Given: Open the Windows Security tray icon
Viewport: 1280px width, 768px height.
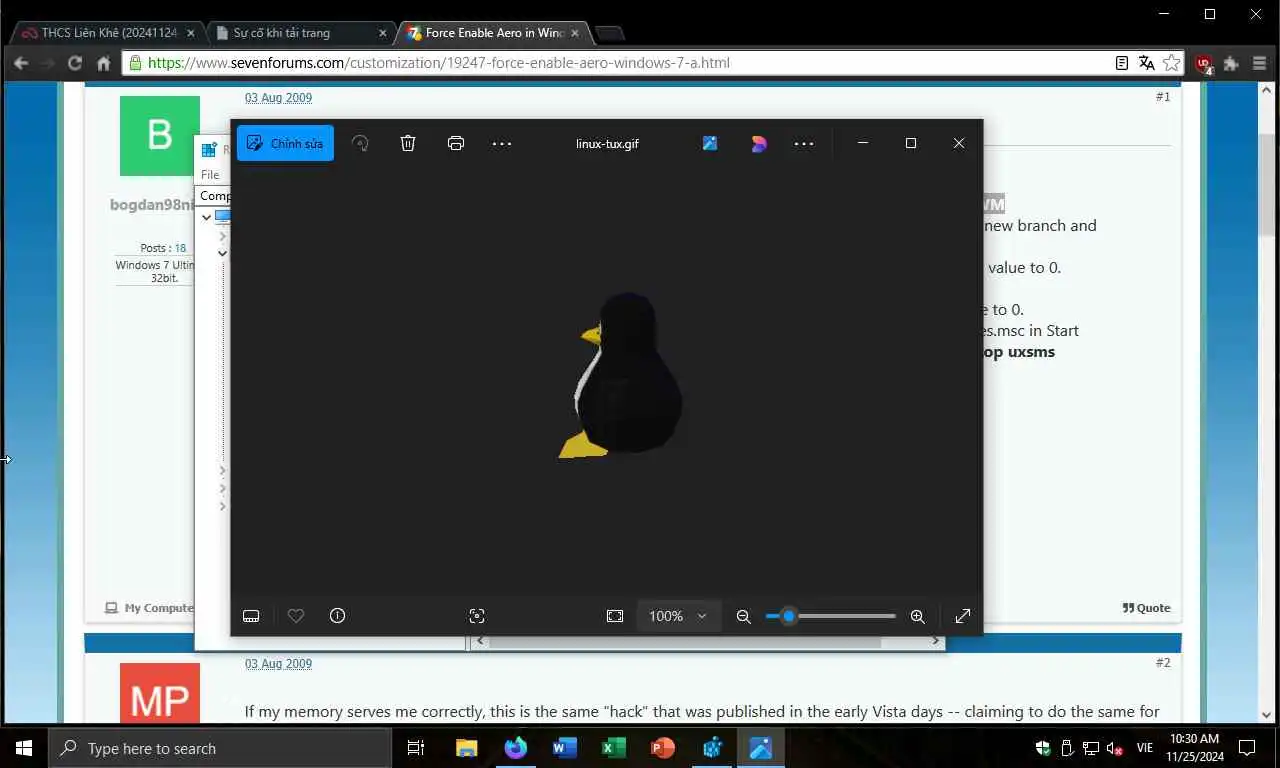Looking at the screenshot, I should (1043, 748).
